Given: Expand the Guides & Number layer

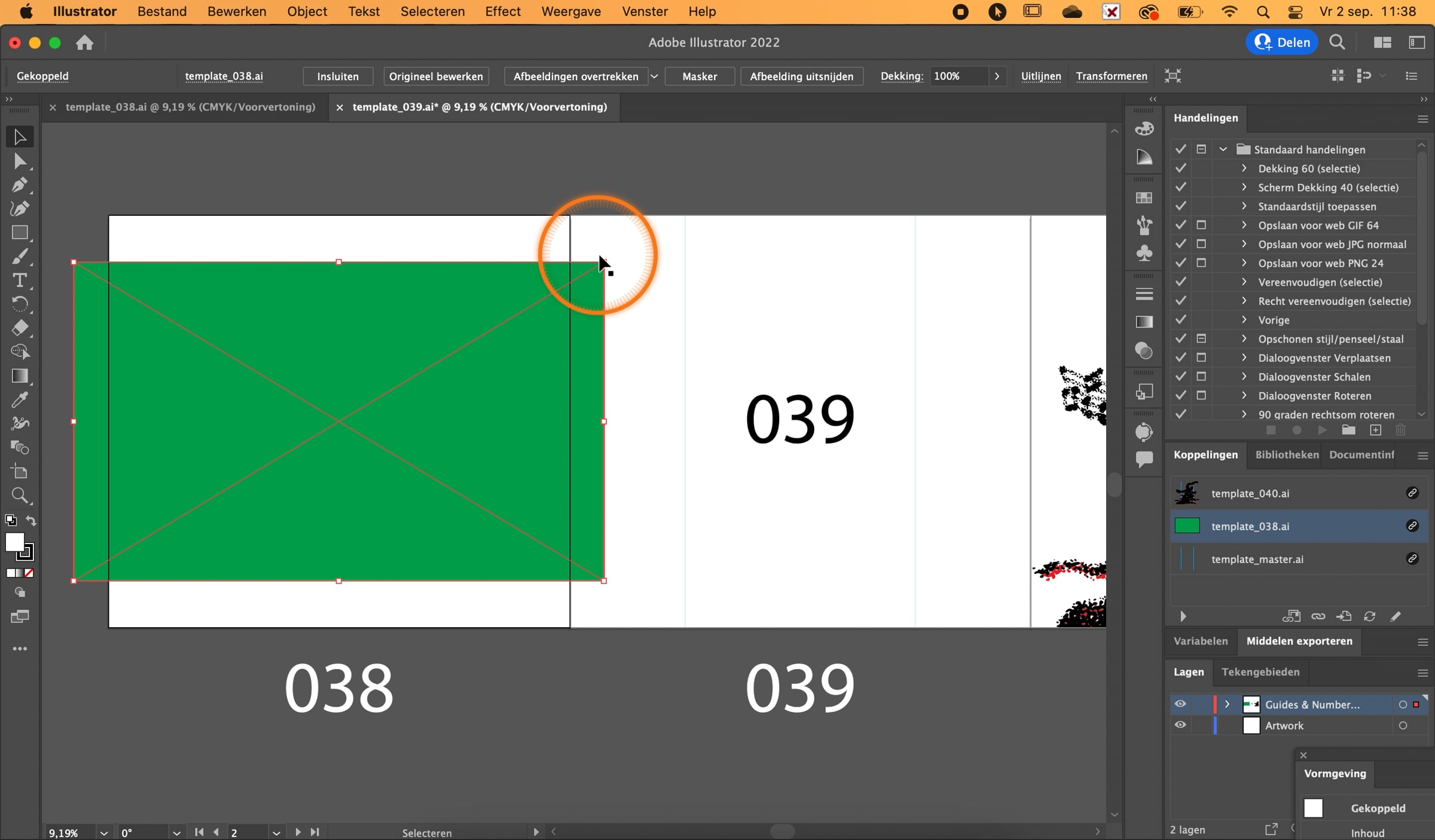Looking at the screenshot, I should pyautogui.click(x=1227, y=704).
